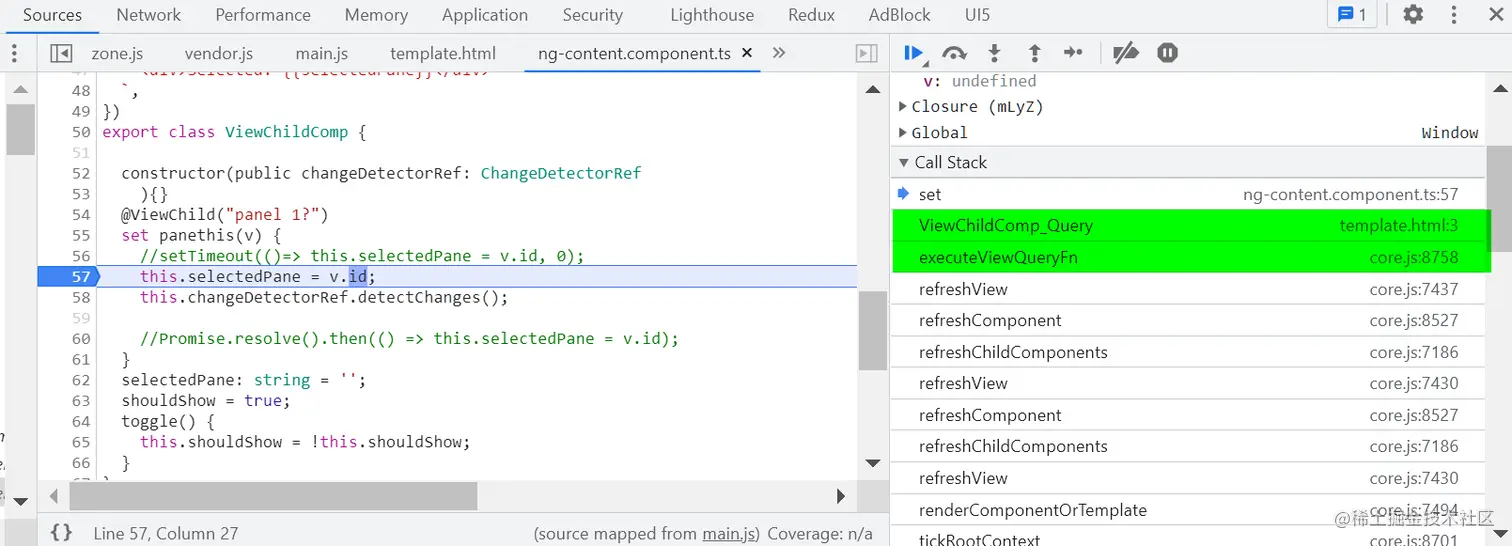
Task: Deactivate breakpoints
Action: [1126, 53]
